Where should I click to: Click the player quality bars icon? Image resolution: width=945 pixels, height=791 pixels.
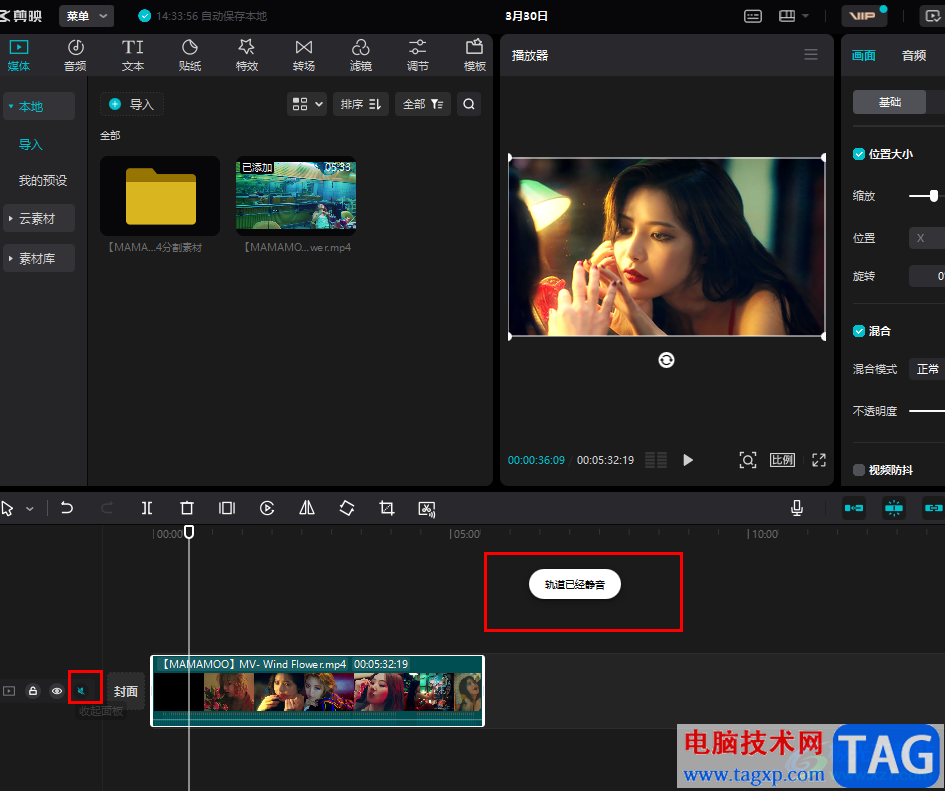click(656, 460)
